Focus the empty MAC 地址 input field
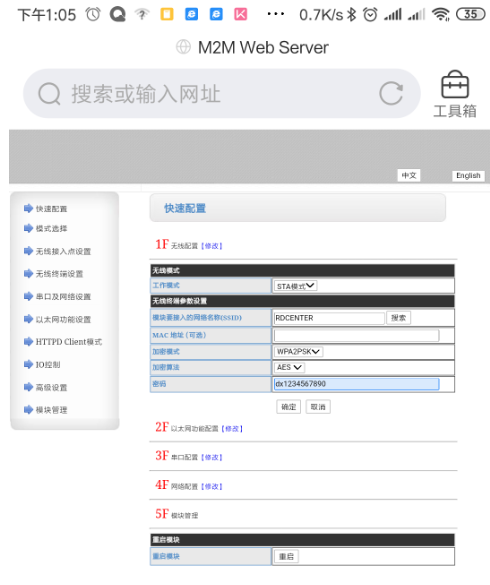 pyautogui.click(x=356, y=335)
